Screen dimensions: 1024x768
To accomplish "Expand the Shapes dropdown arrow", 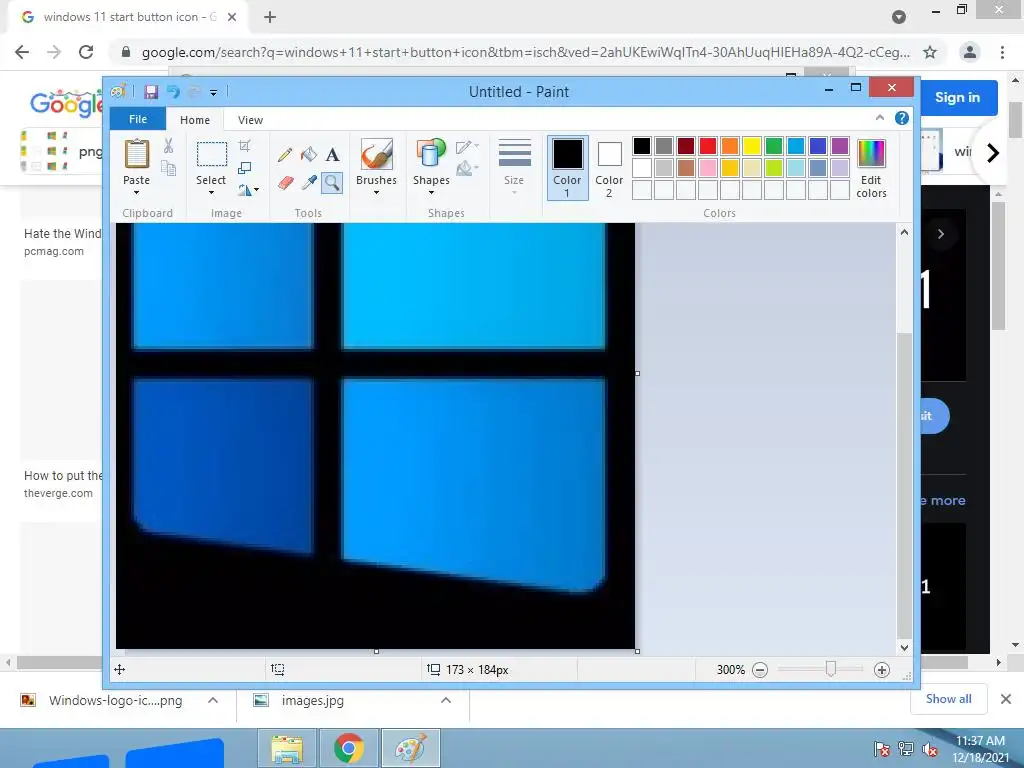I will (x=431, y=193).
